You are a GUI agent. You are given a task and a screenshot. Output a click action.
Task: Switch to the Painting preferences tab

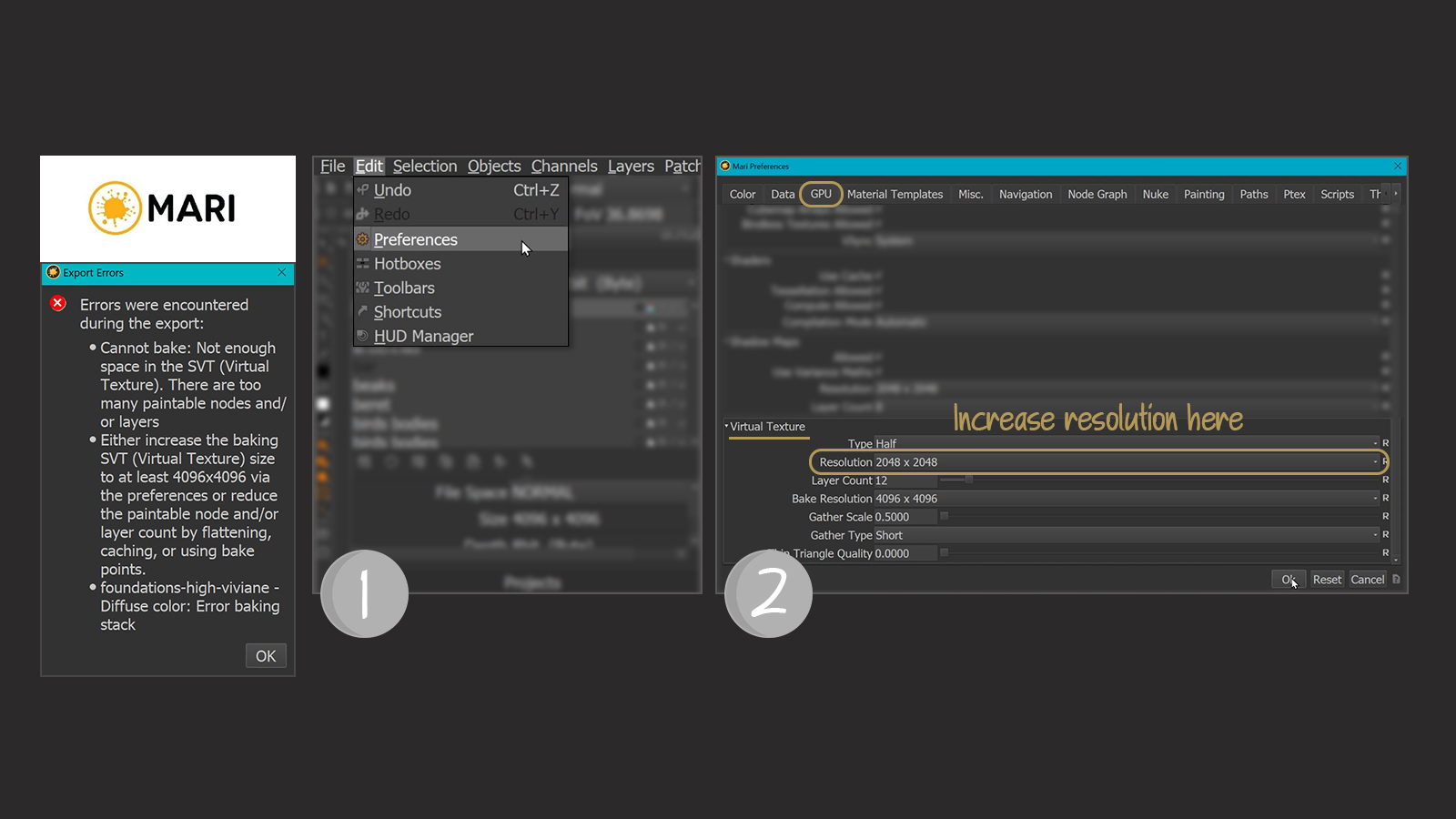[1204, 194]
